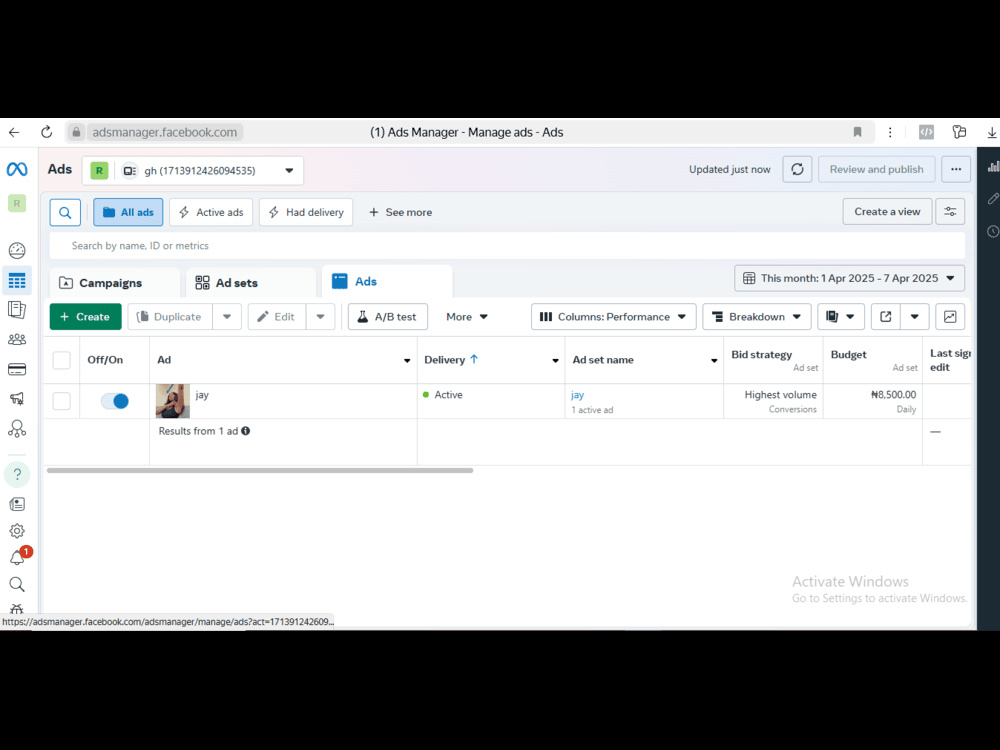This screenshot has height=750, width=1000.
Task: Click the browser address bar URL
Action: 165,132
